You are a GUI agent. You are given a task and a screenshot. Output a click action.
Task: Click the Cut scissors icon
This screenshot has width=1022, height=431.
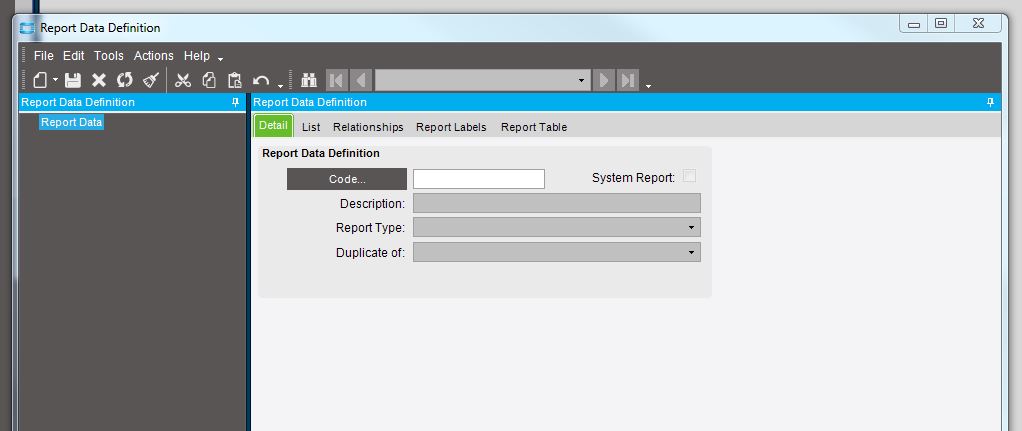(183, 80)
